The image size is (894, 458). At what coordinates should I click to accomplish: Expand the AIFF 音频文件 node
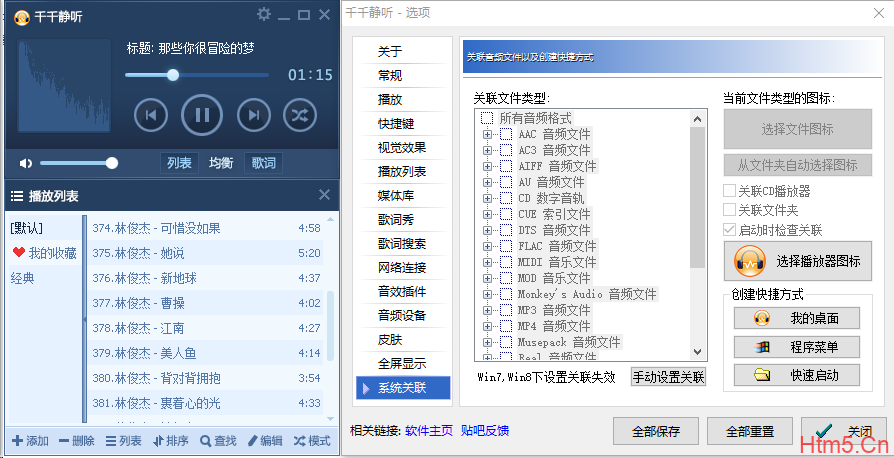click(x=487, y=167)
